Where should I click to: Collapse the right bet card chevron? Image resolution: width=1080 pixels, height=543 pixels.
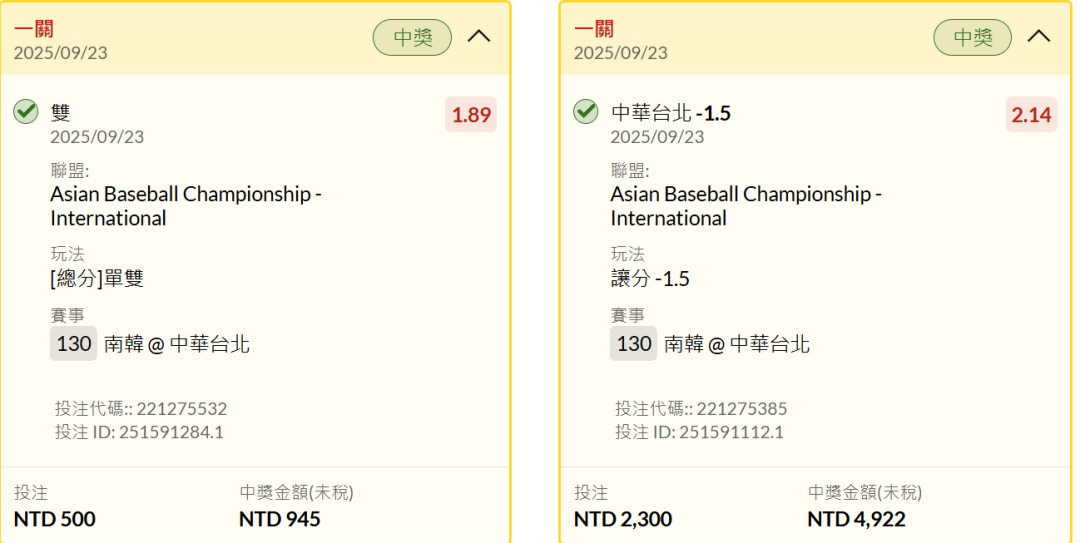coord(1039,37)
